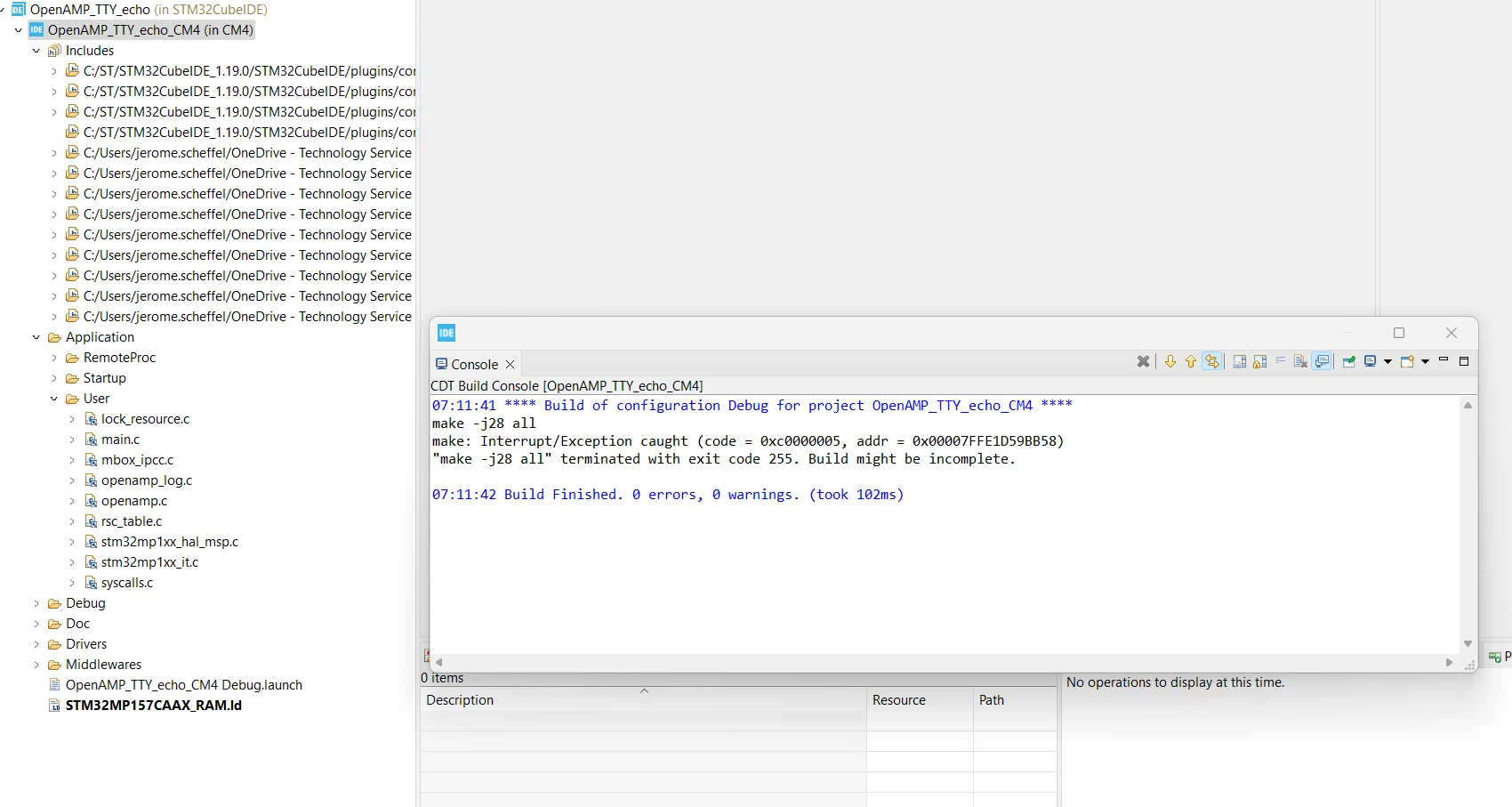Collapse the OpenAMP_TTY_echo_CM4 project node
Image resolution: width=1512 pixels, height=807 pixels.
(x=18, y=30)
